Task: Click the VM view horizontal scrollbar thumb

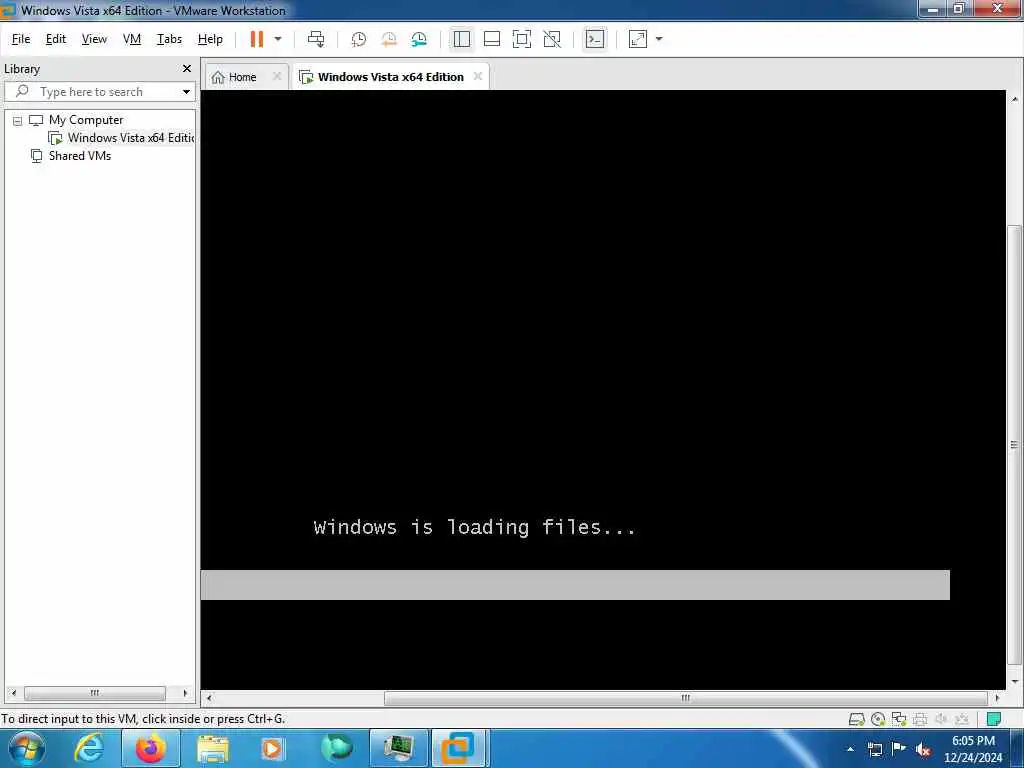Action: (686, 698)
